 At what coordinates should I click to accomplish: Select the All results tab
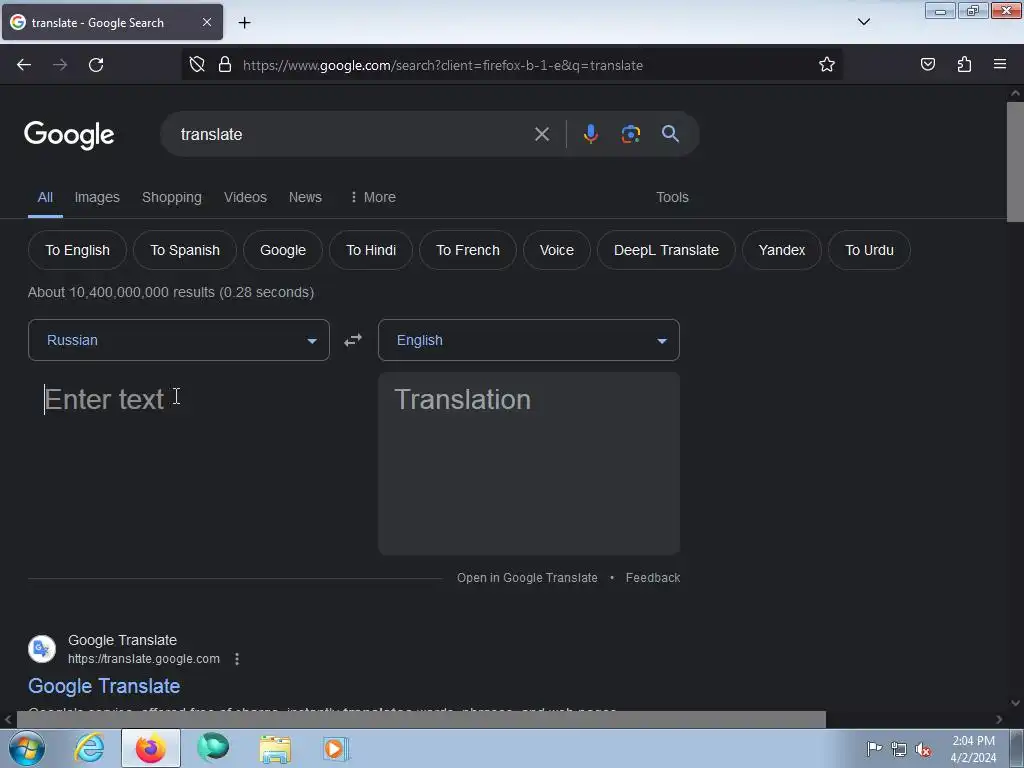coord(45,197)
